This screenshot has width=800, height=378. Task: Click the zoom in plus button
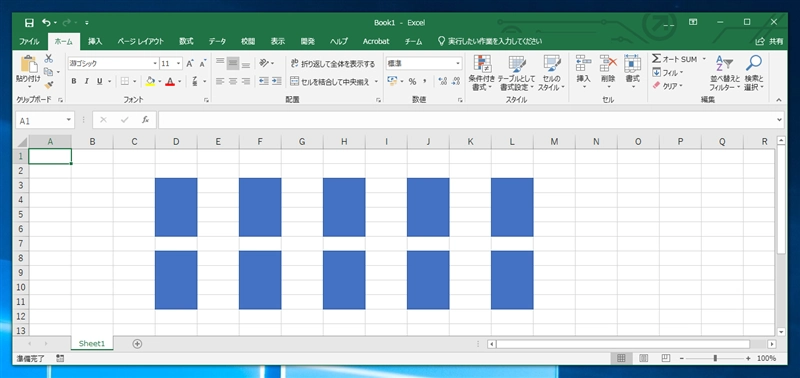coord(748,358)
